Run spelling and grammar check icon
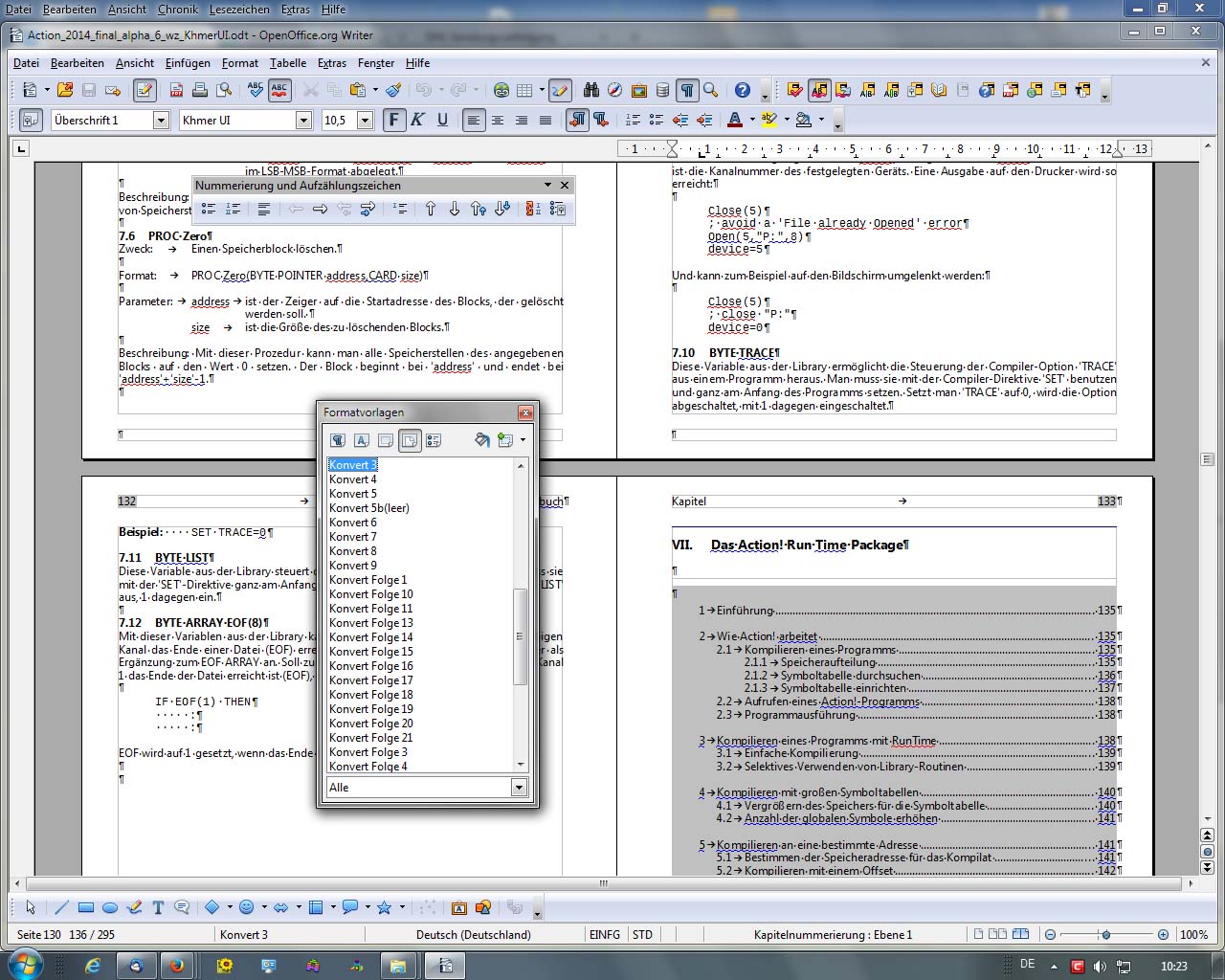Image resolution: width=1225 pixels, height=980 pixels. pyautogui.click(x=256, y=90)
